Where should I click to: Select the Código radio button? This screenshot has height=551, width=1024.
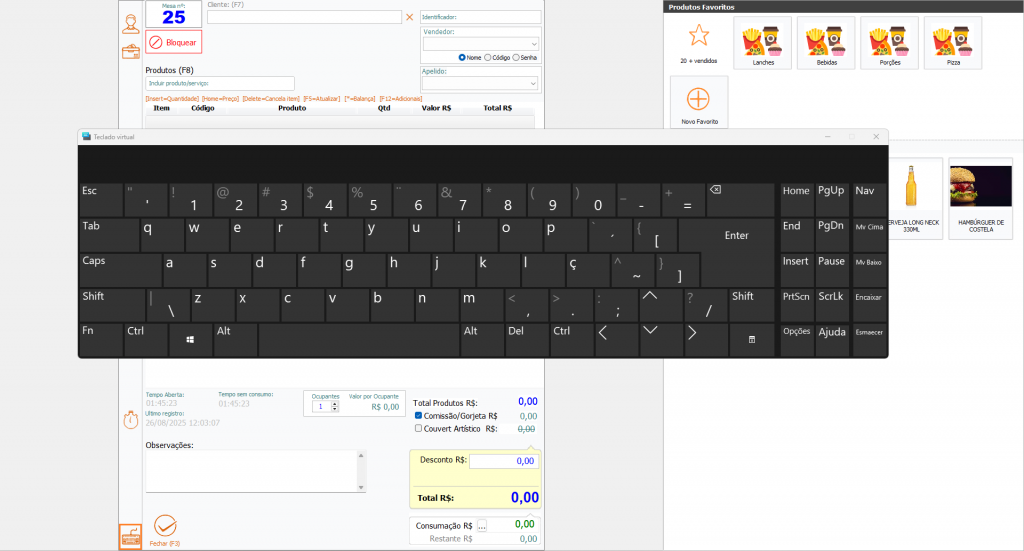click(x=488, y=57)
